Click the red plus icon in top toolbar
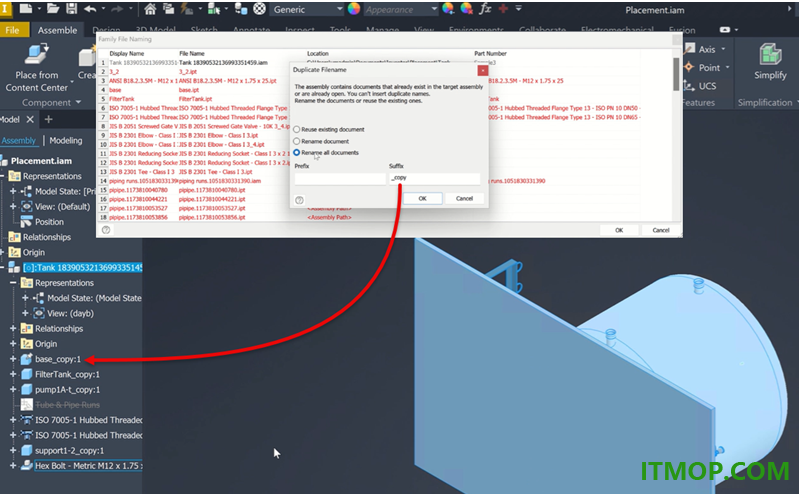The image size is (799, 494). (503, 9)
